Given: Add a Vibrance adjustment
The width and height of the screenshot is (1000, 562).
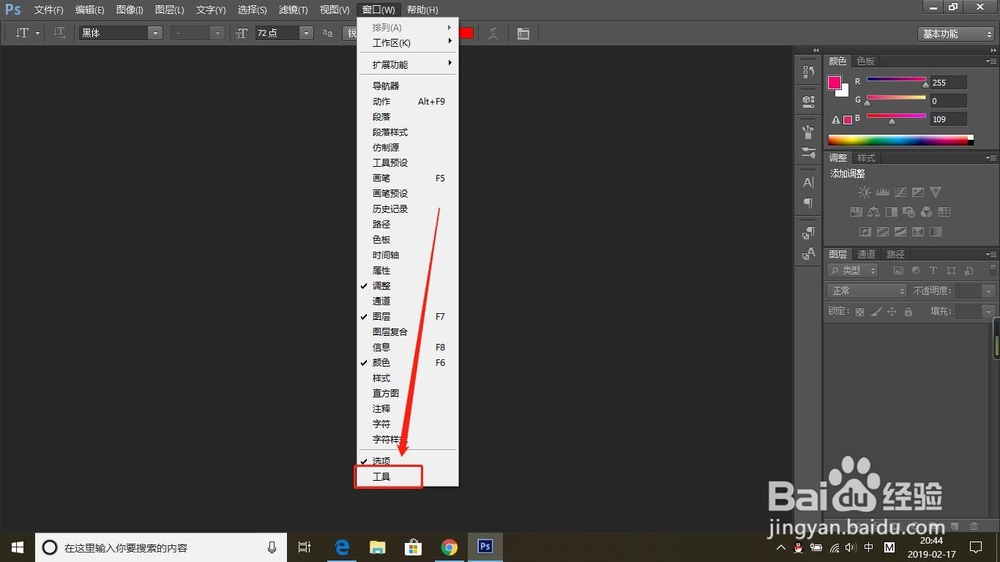Looking at the screenshot, I should pos(936,192).
